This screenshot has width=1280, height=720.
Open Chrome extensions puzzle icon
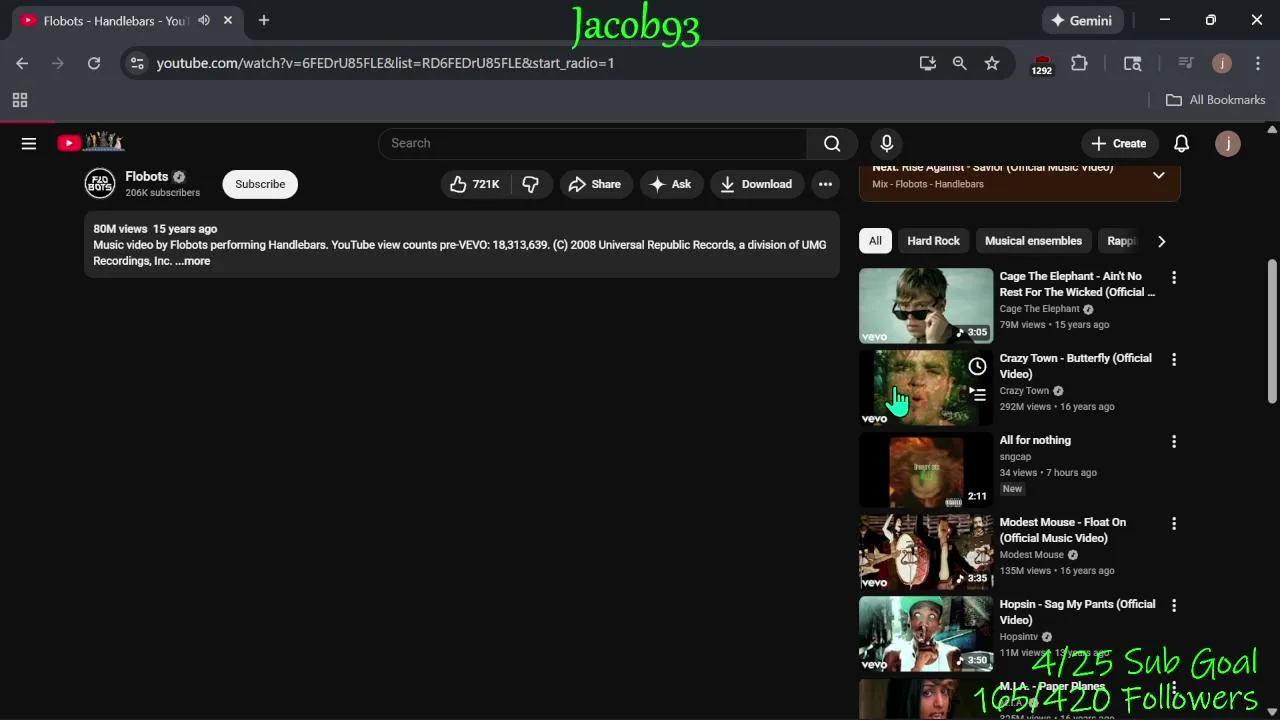pyautogui.click(x=1079, y=63)
